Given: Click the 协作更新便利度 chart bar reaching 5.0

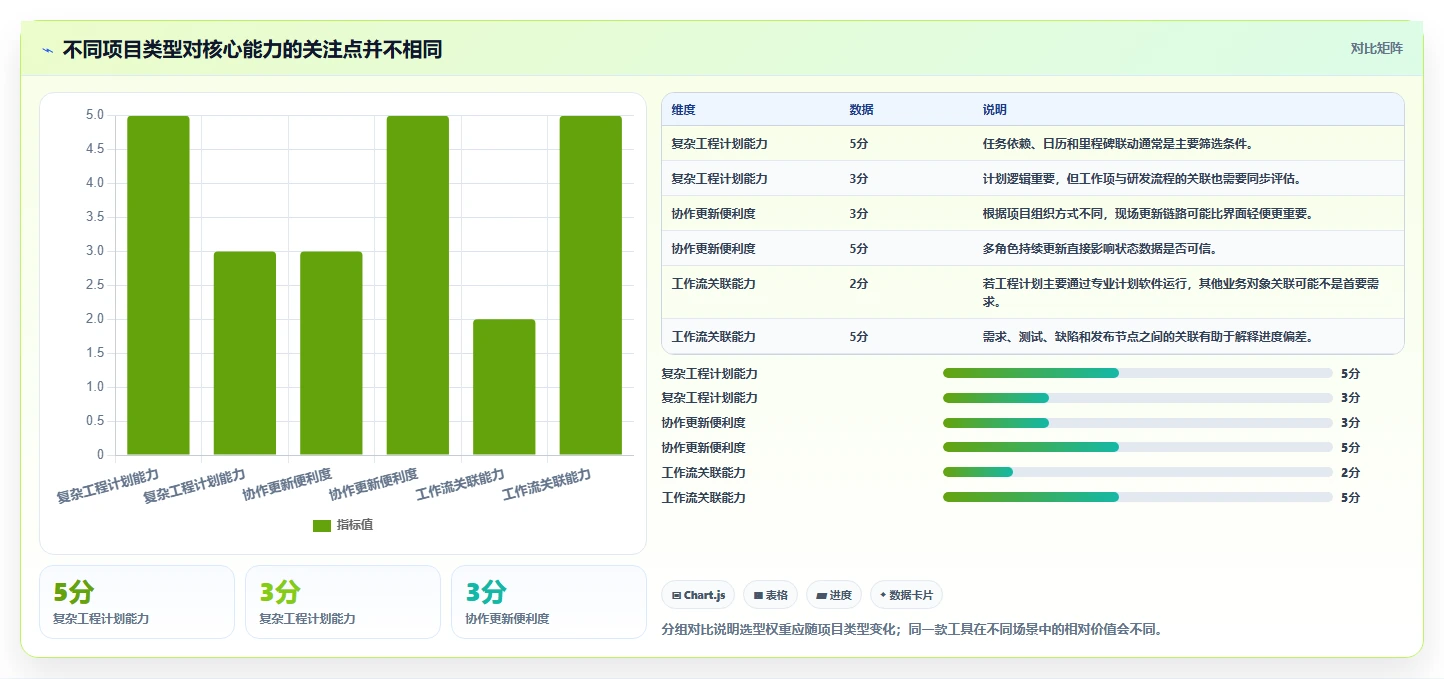Looking at the screenshot, I should click(418, 285).
